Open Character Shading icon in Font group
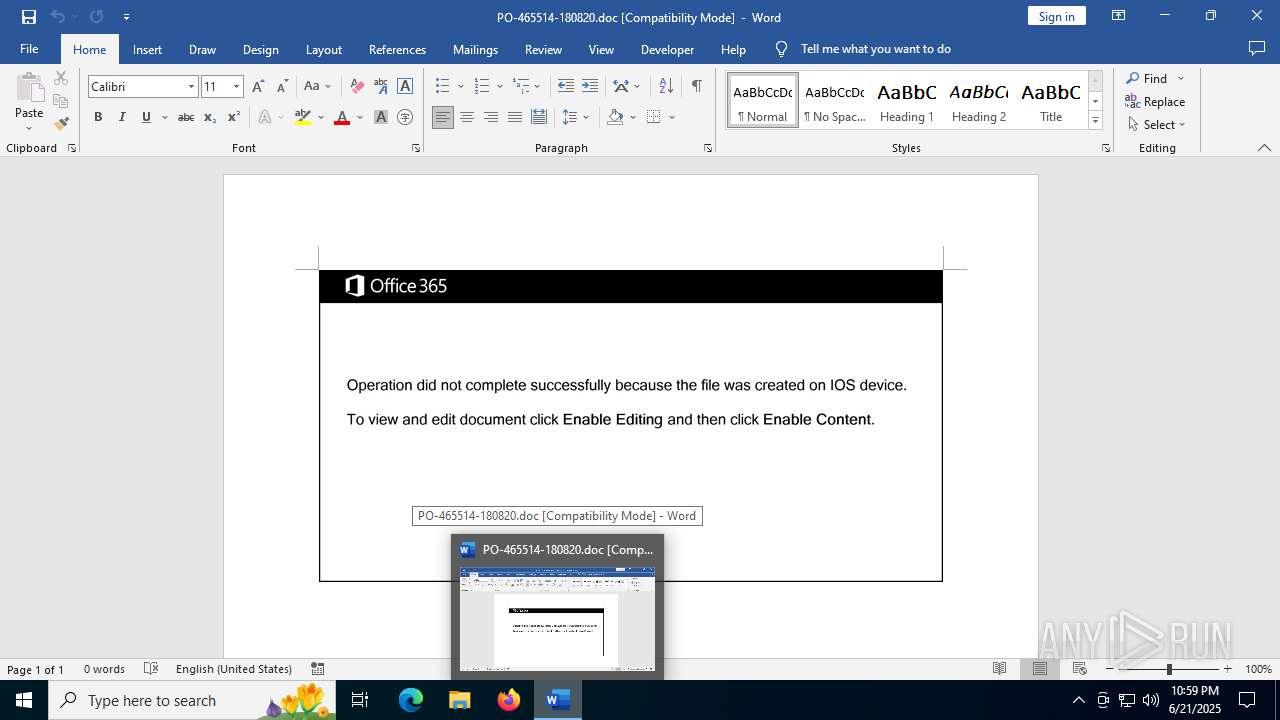1280x720 pixels. click(x=381, y=117)
